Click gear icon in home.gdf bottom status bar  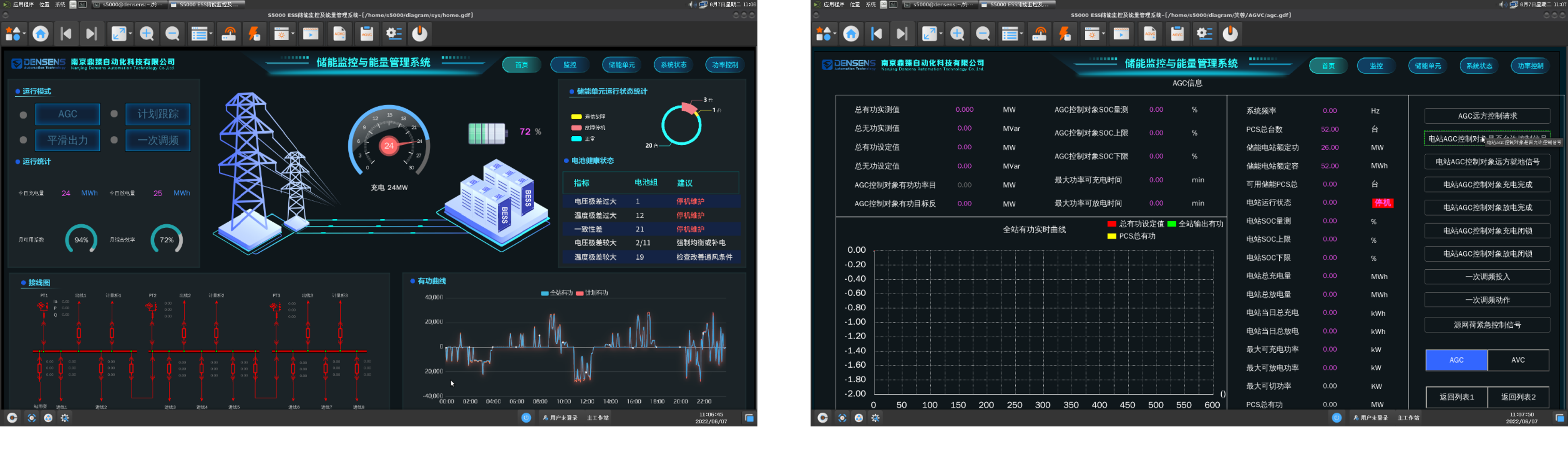point(64,418)
